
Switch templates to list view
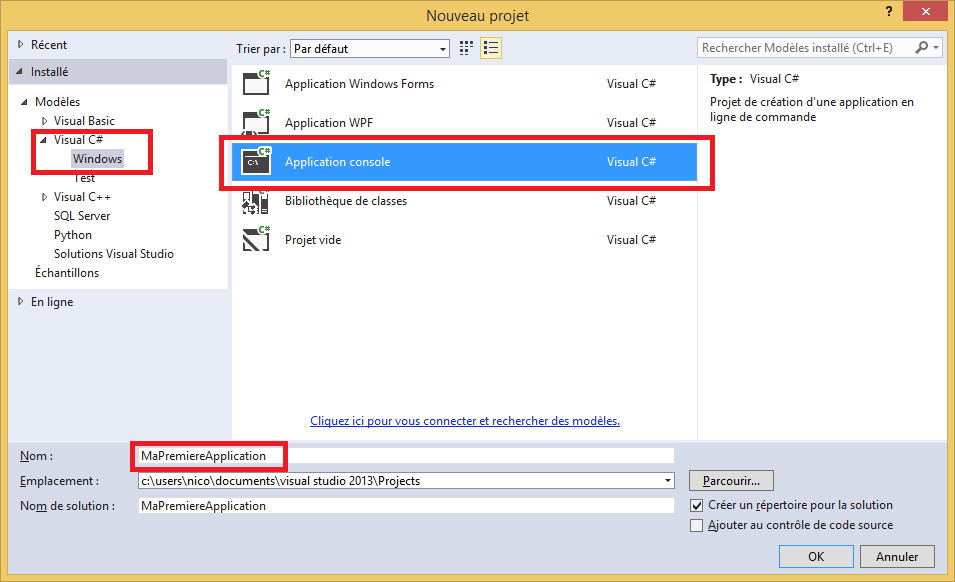pyautogui.click(x=491, y=48)
